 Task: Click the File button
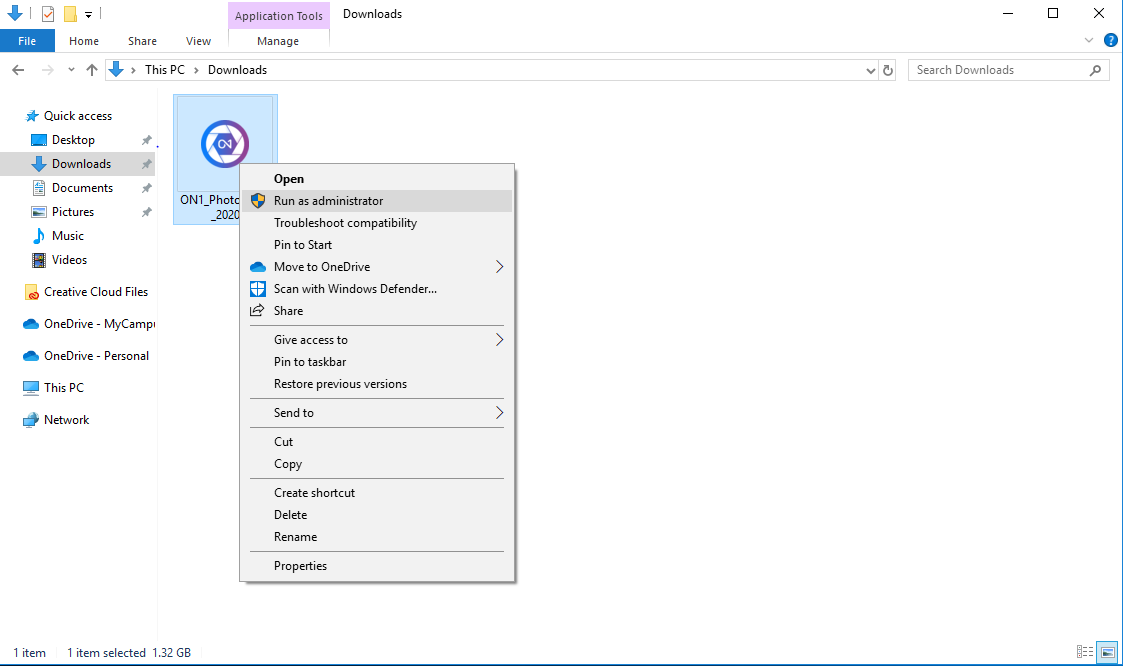pyautogui.click(x=27, y=41)
